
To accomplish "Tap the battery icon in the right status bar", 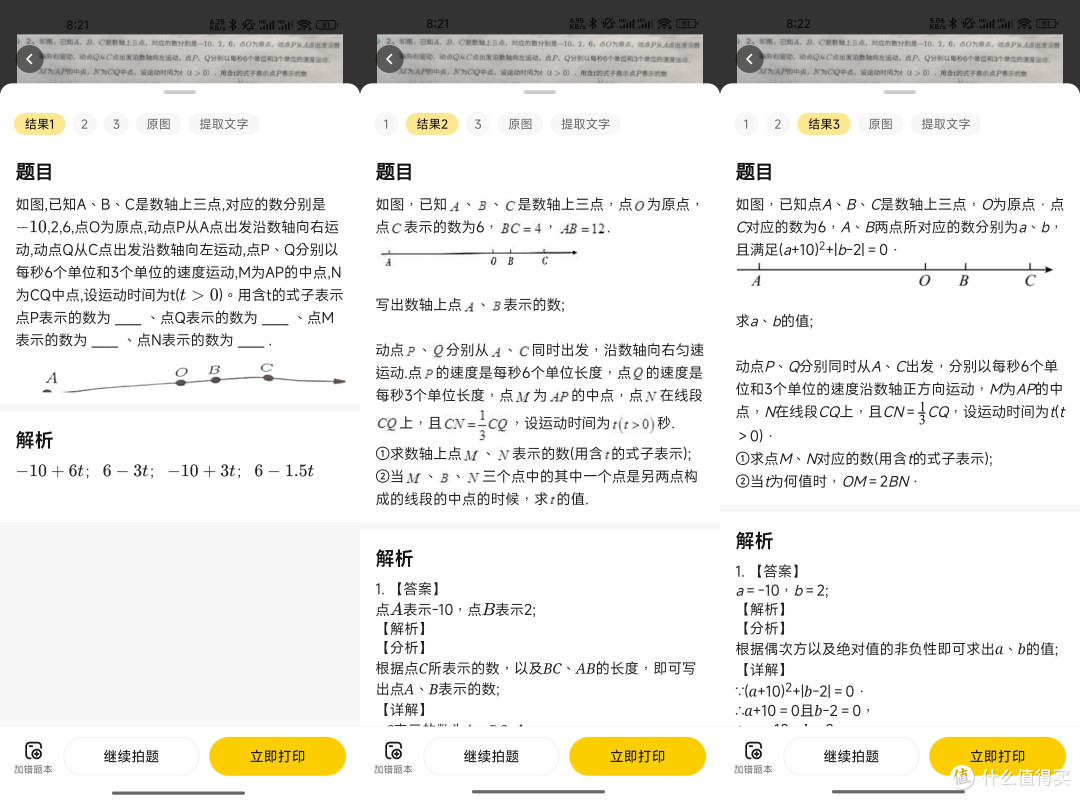I will 1047,24.
